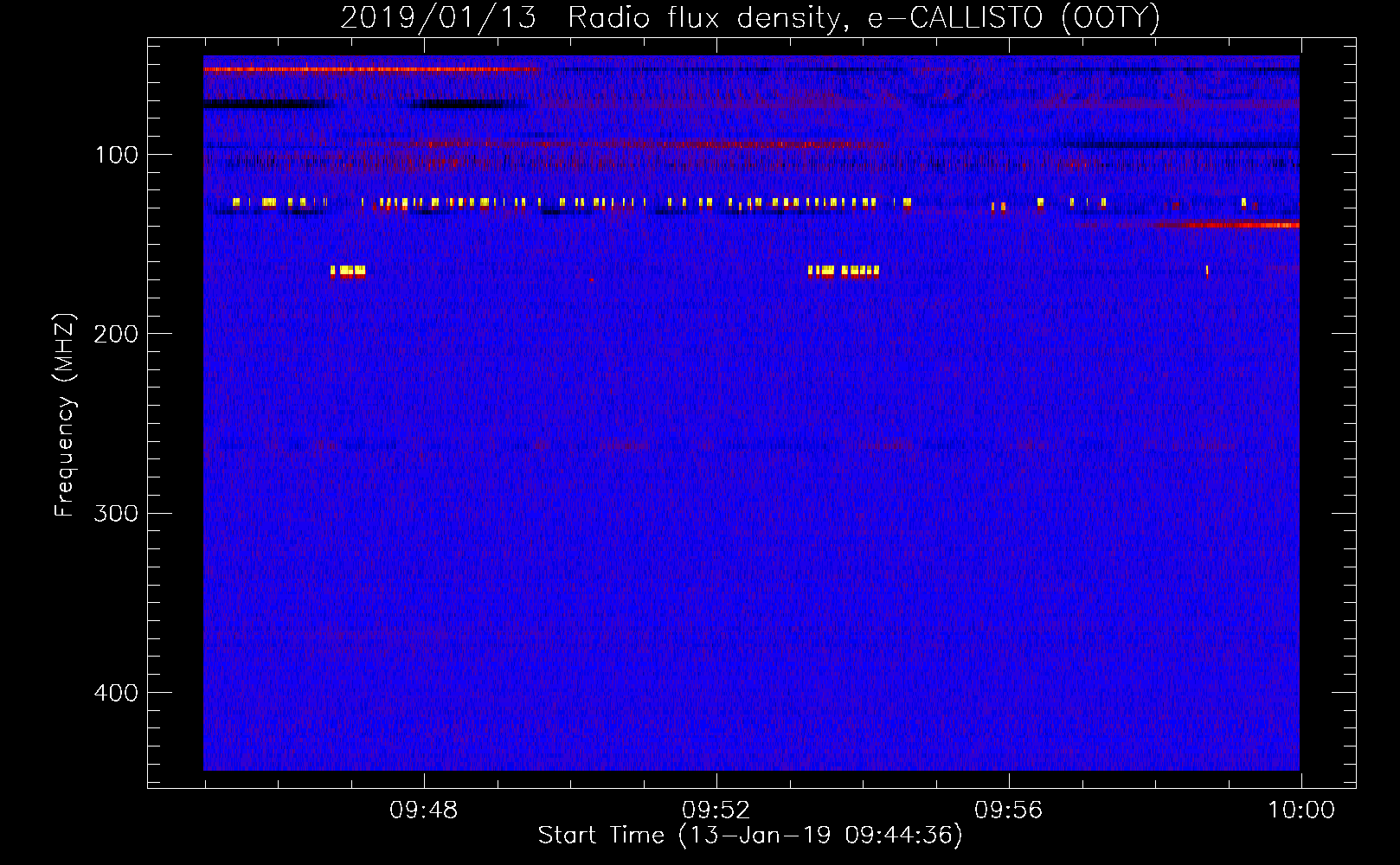Click the 09:48 time tick label
Screen dimensions: 1400x865
(x=423, y=811)
